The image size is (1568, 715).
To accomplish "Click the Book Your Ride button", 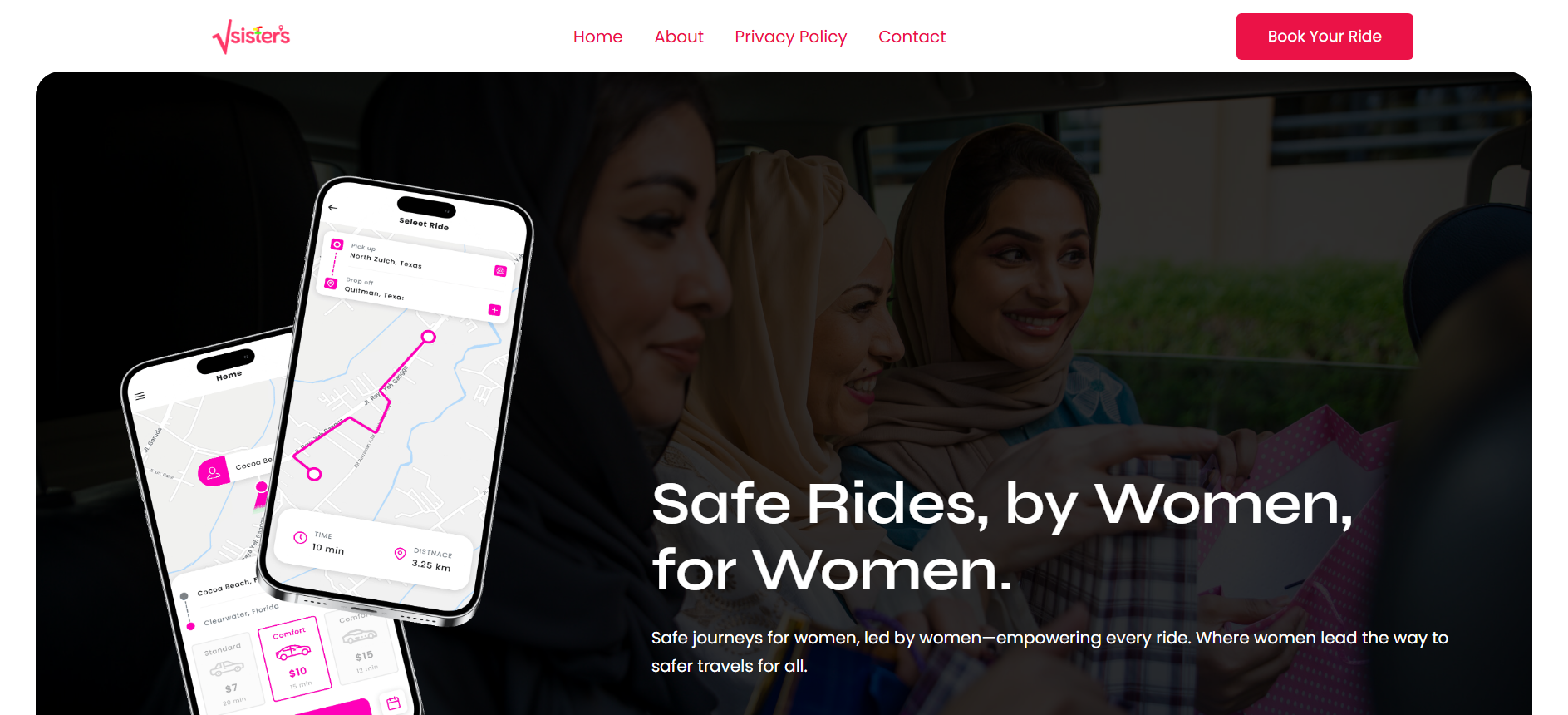I will point(1324,37).
